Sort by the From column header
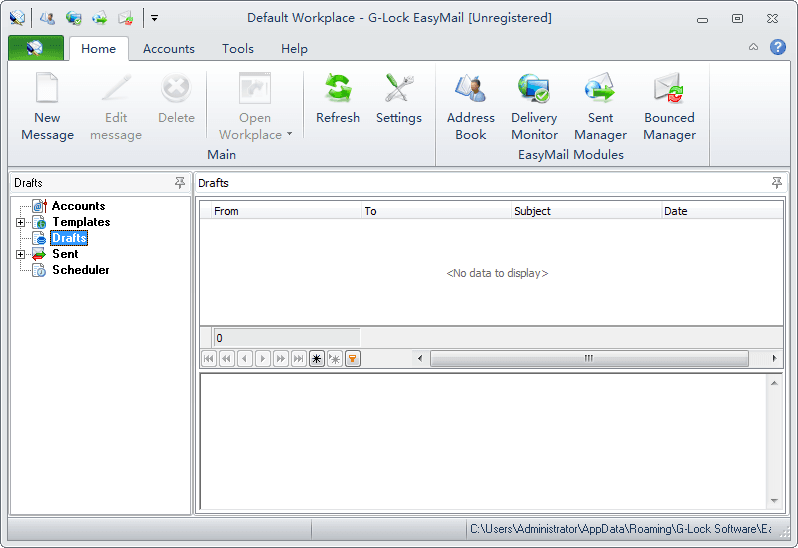The image size is (798, 548). 287,211
